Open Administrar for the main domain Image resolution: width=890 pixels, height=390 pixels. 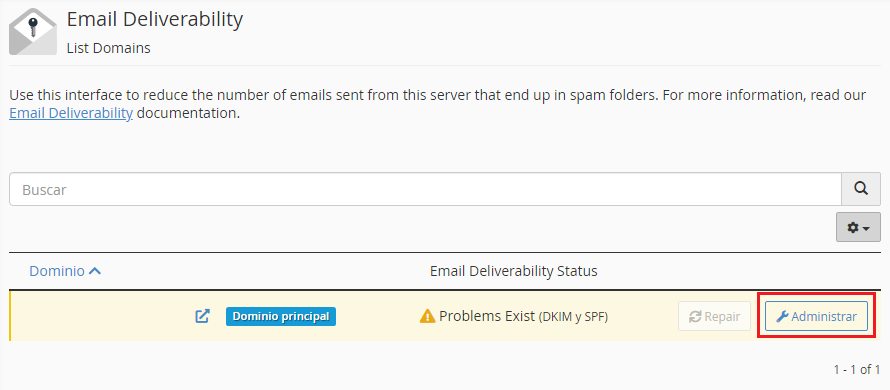click(816, 316)
